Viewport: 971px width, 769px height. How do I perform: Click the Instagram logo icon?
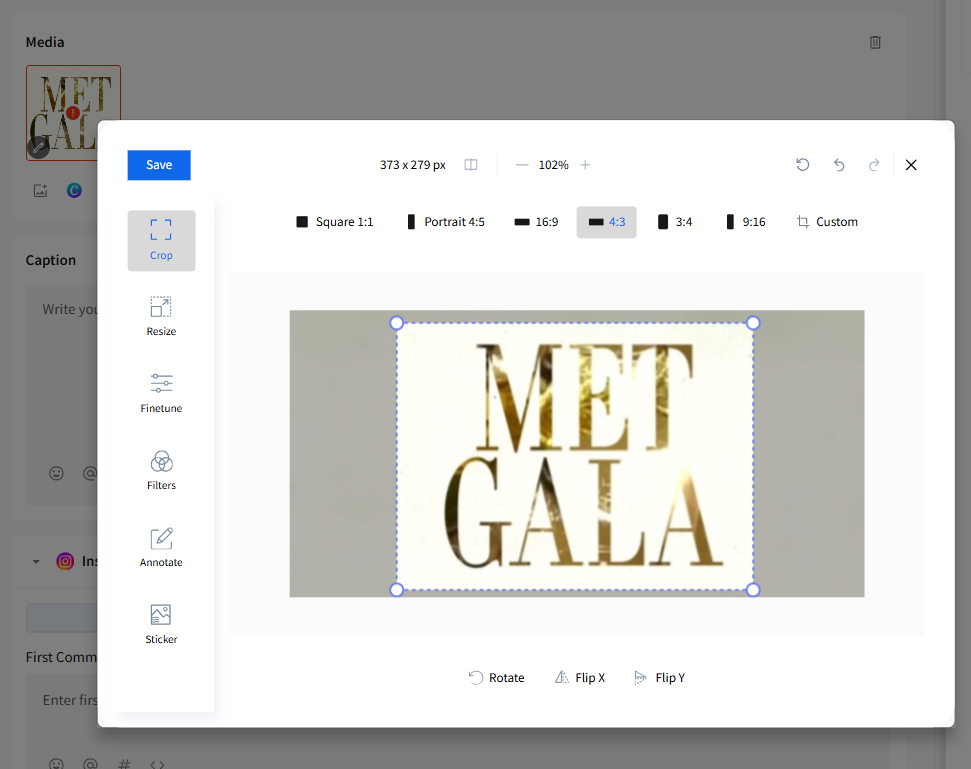(65, 561)
